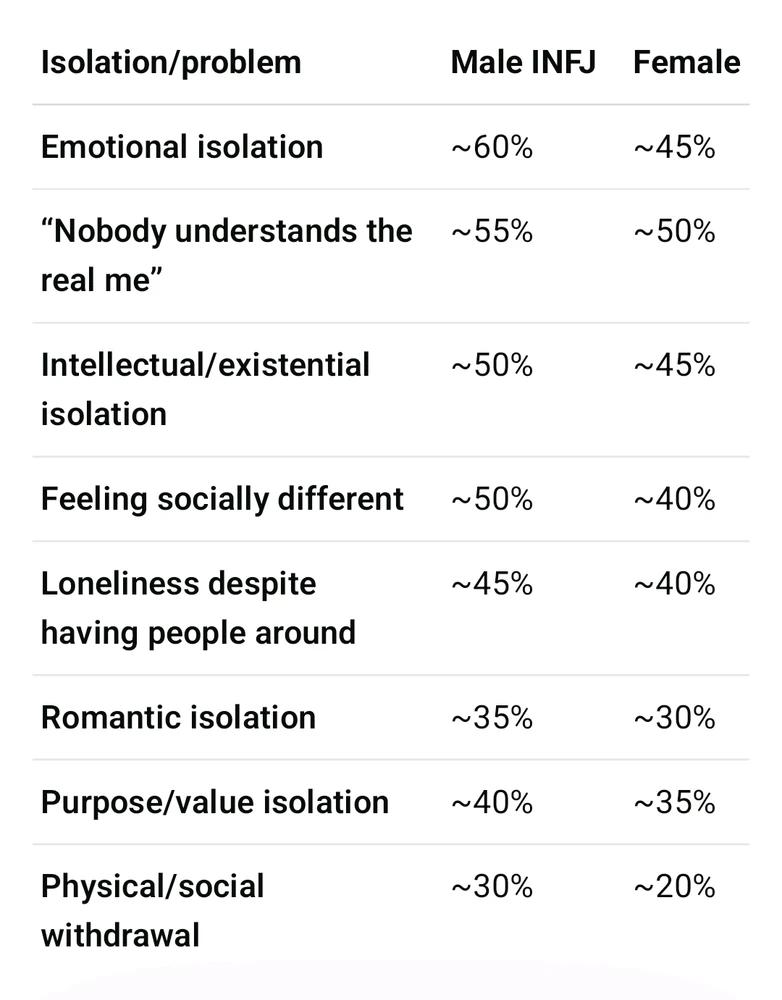Image resolution: width=782 pixels, height=1000 pixels.
Task: Select the ~45% emotional isolation female value
Action: 674,147
